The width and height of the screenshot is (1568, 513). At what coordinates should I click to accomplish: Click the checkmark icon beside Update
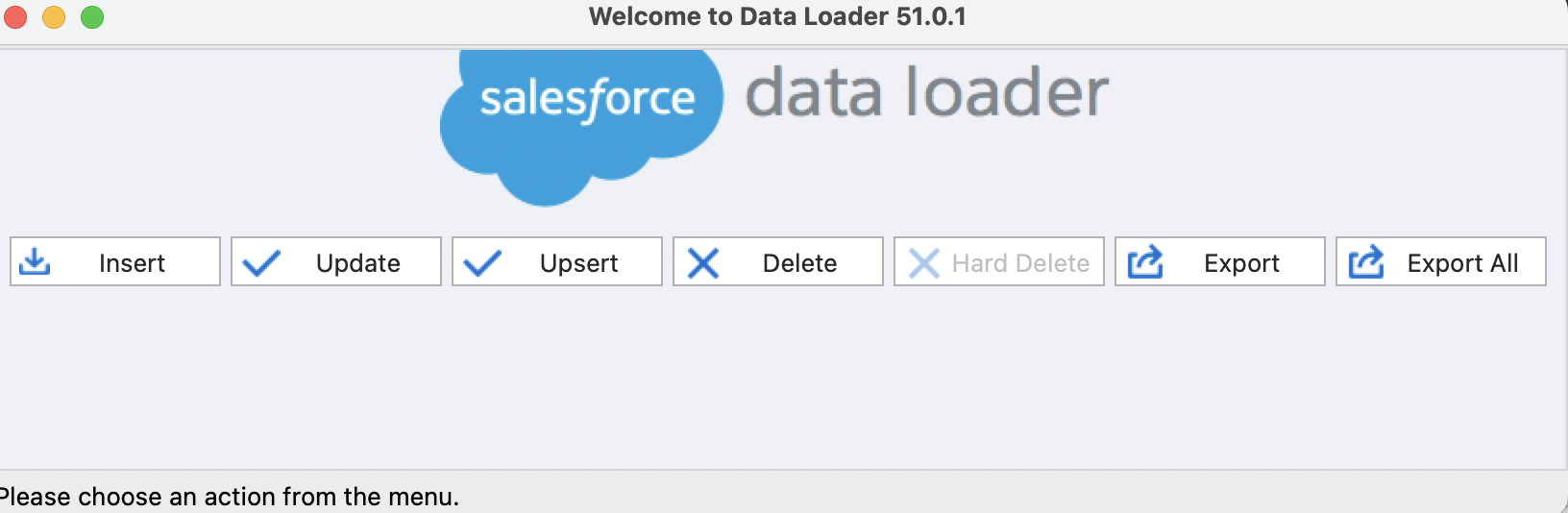click(261, 262)
